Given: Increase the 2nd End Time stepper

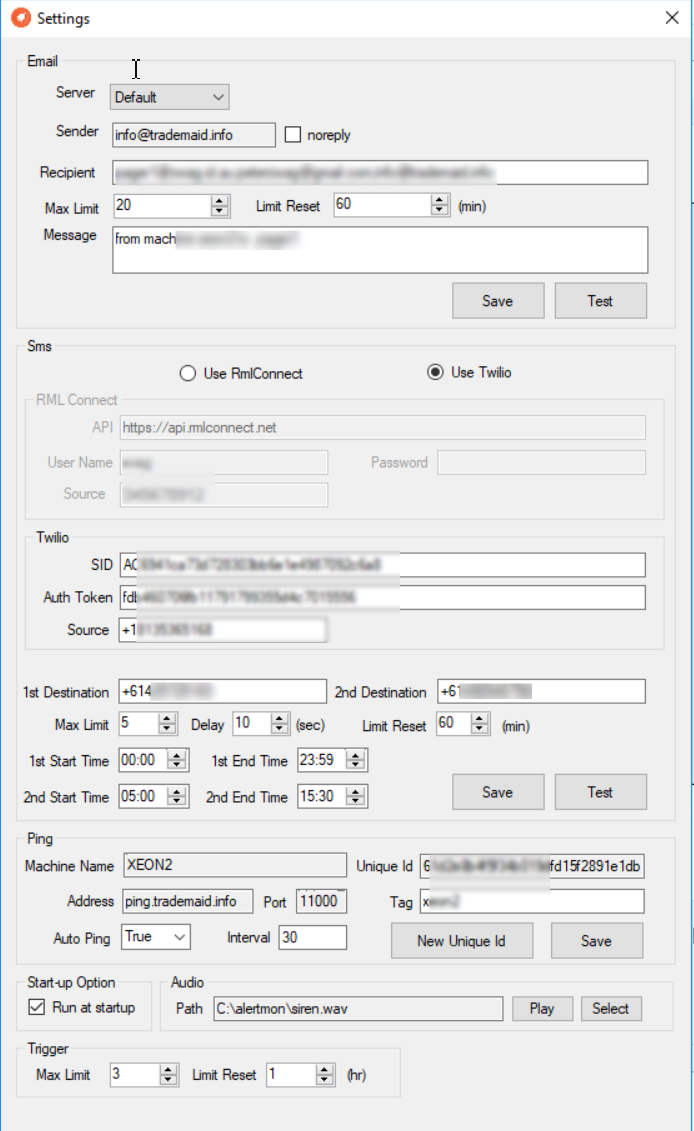Looking at the screenshot, I should (357, 792).
